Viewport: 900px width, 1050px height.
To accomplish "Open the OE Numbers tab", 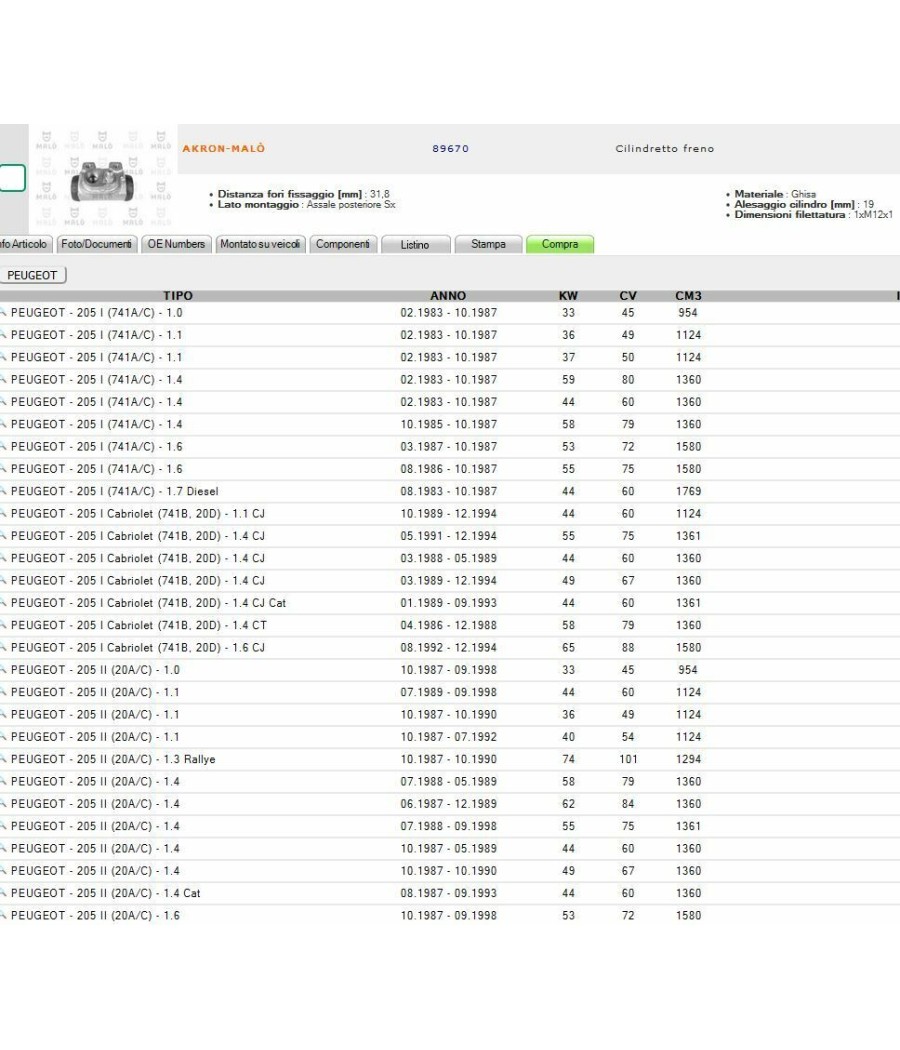I will (x=176, y=244).
